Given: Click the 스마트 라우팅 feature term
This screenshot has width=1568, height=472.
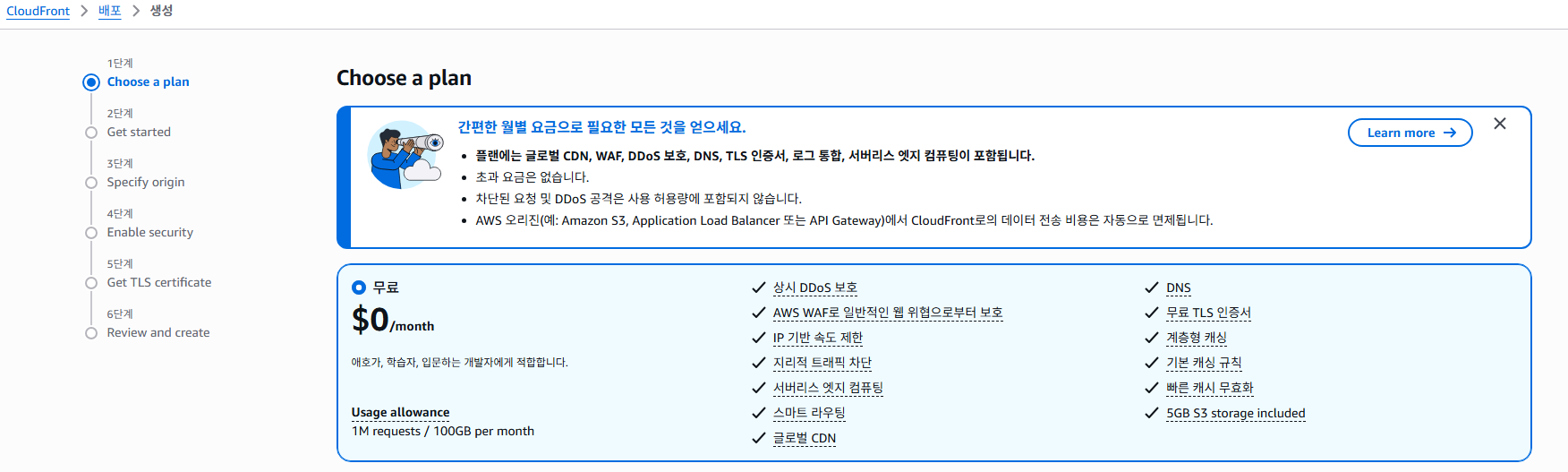Looking at the screenshot, I should pyautogui.click(x=809, y=413).
